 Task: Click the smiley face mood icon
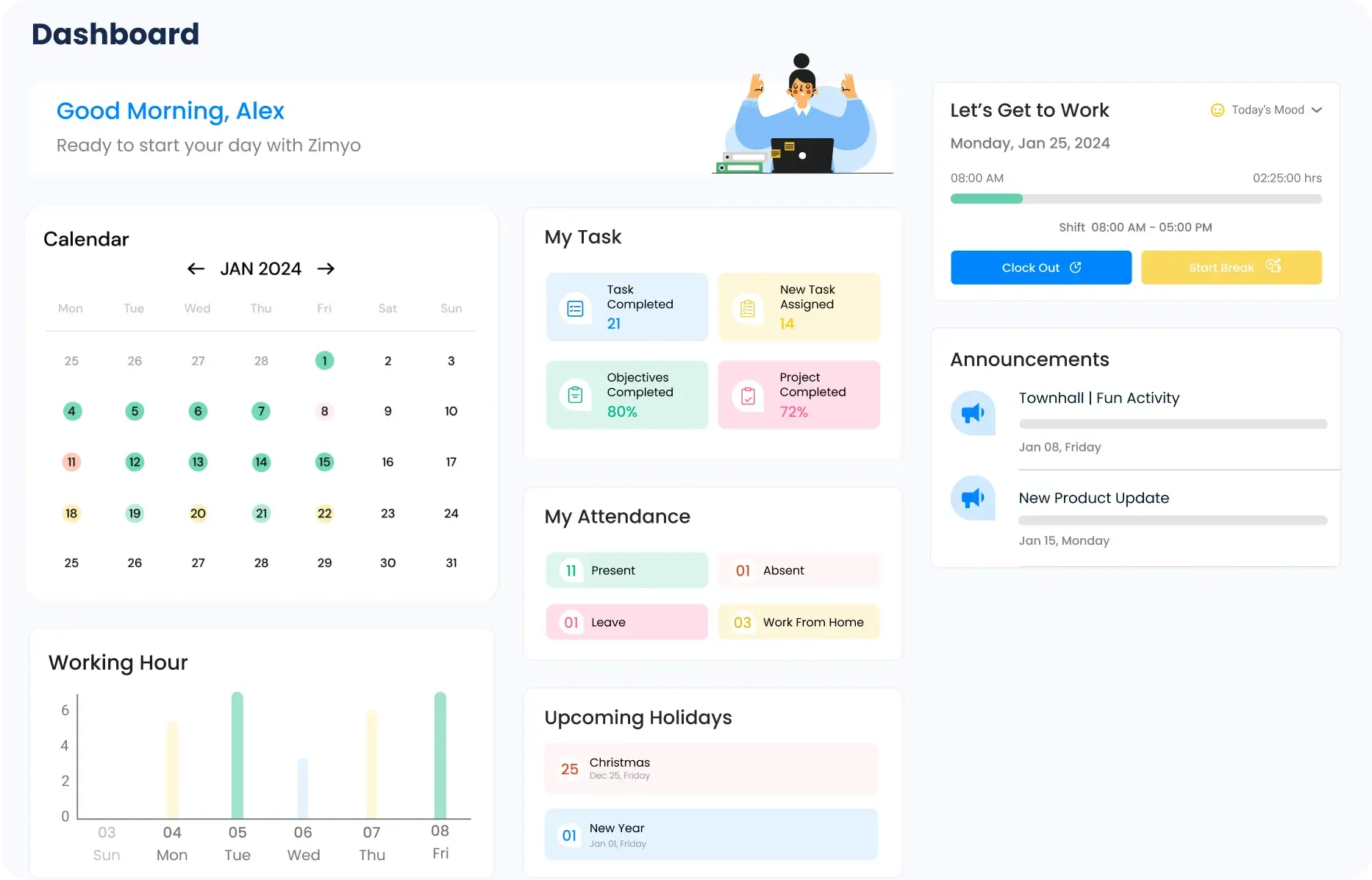[x=1218, y=110]
